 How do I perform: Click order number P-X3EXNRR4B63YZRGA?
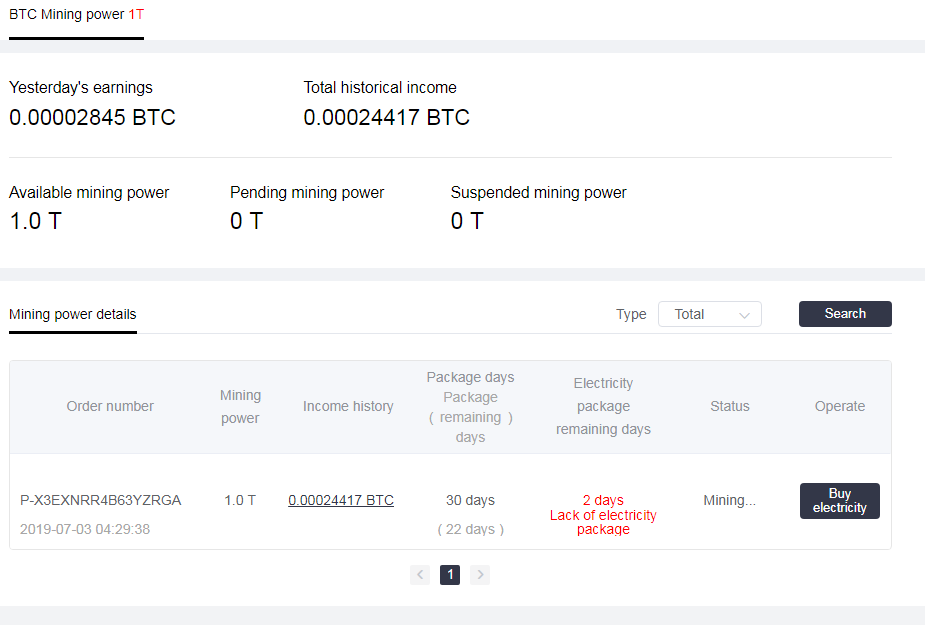click(x=101, y=500)
